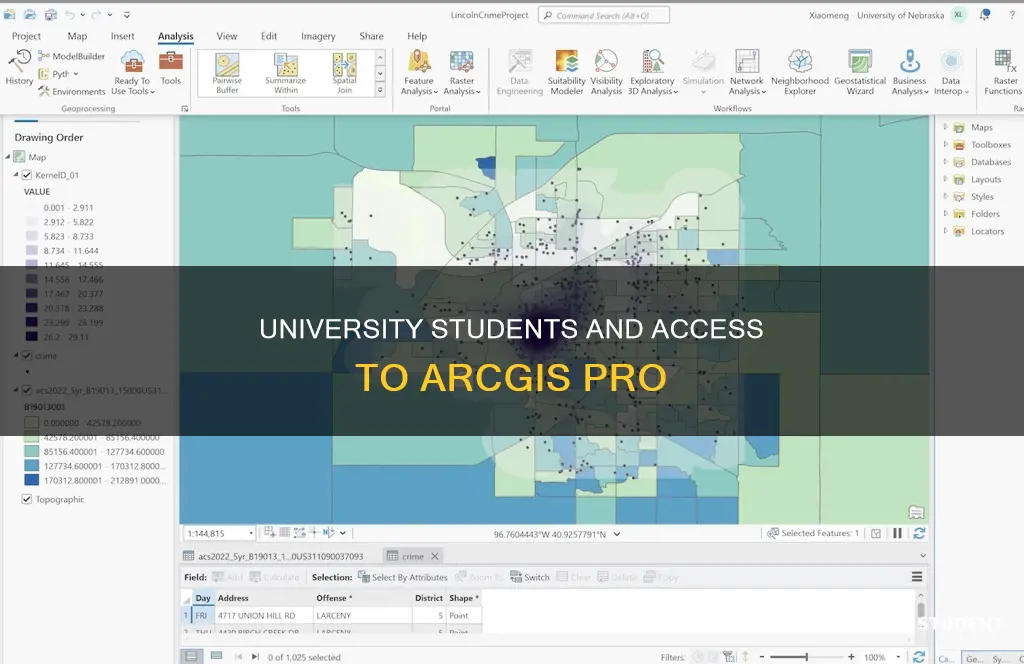Switch to the Share ribbon tab
The width and height of the screenshot is (1024, 664).
(371, 36)
